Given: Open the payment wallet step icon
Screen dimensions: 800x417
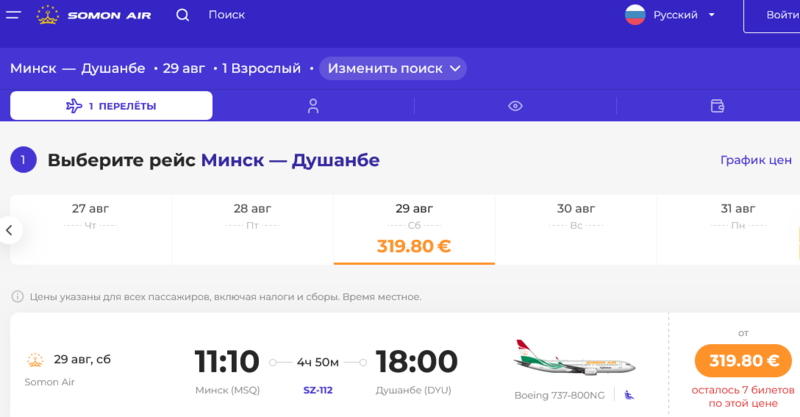Looking at the screenshot, I should point(717,106).
